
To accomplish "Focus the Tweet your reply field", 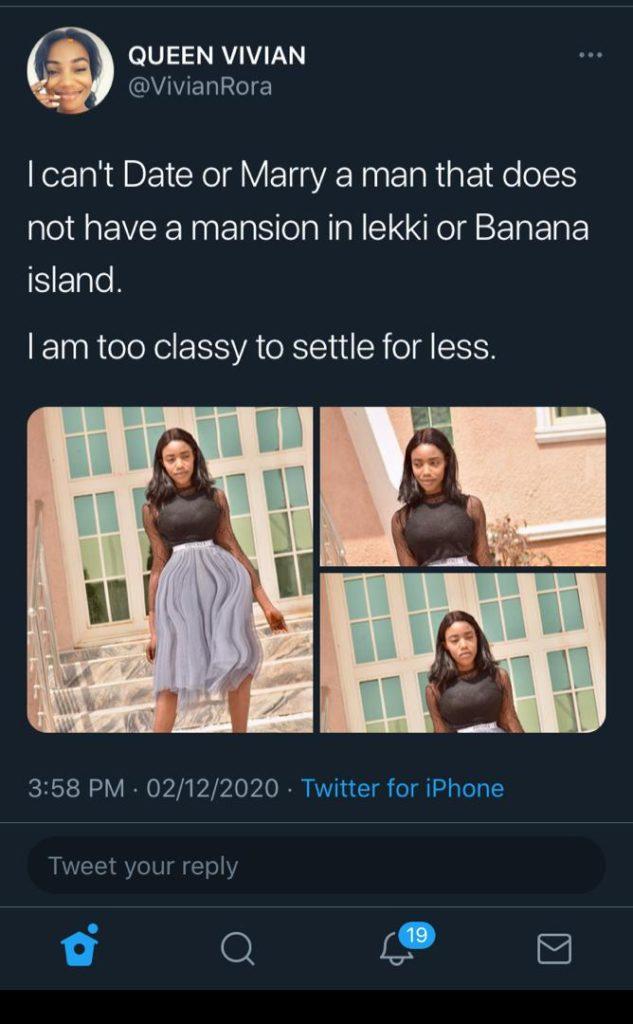I will [x=316, y=865].
